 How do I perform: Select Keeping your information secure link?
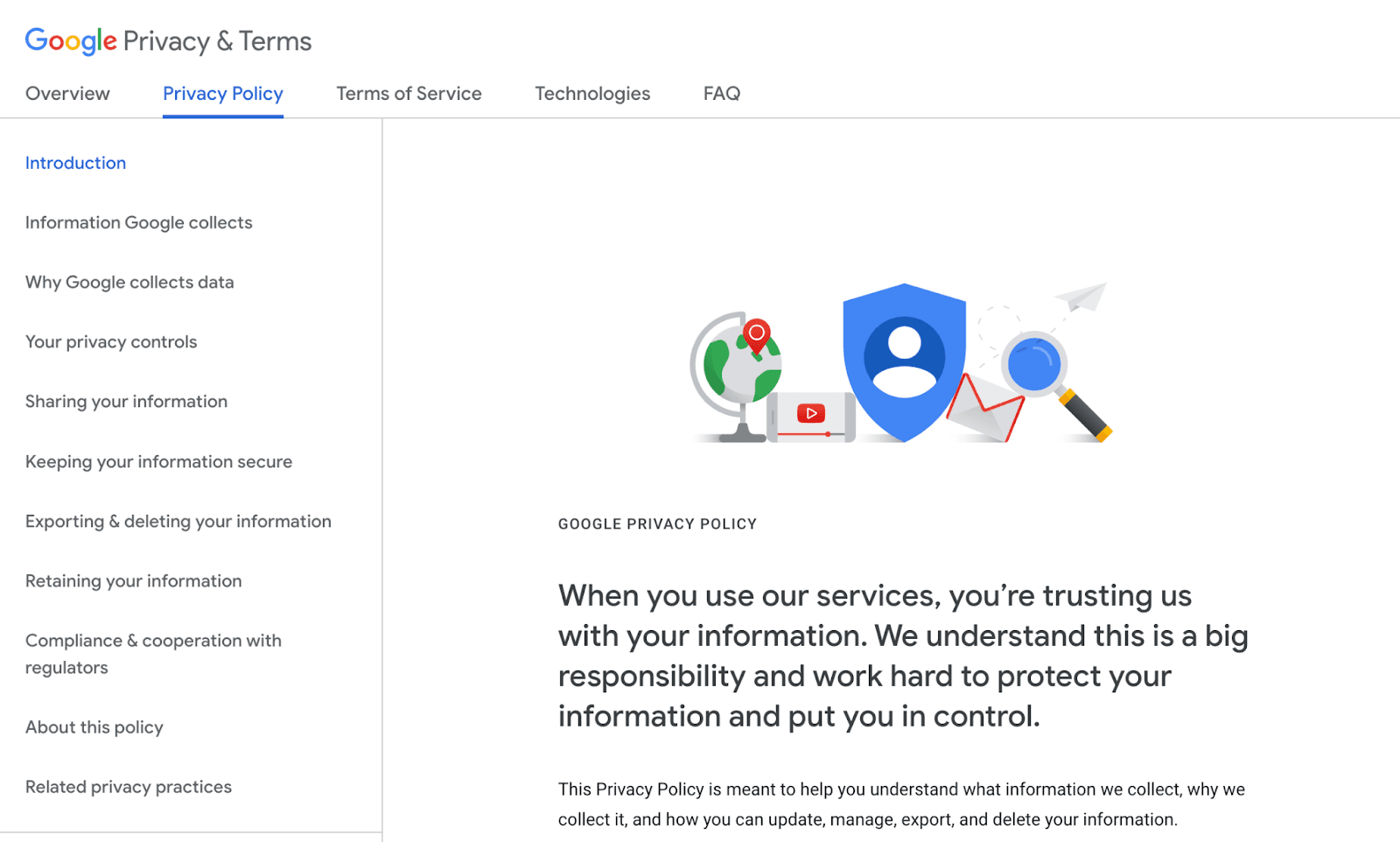coord(158,461)
